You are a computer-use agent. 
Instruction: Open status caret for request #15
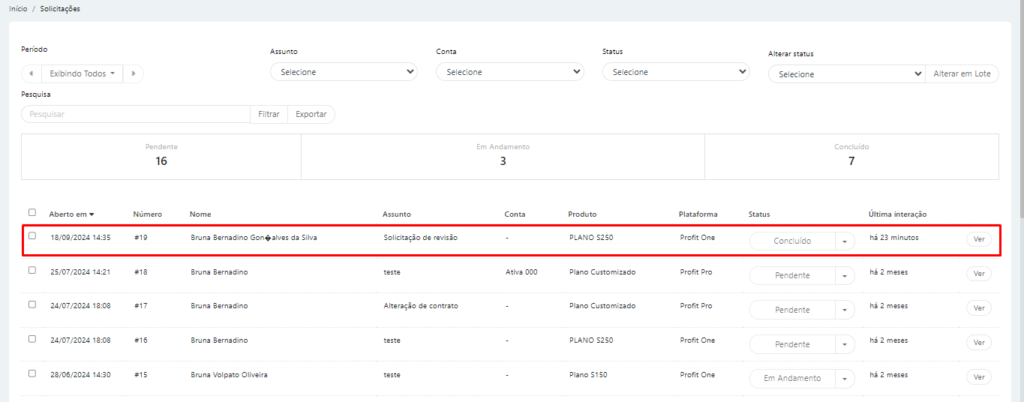tap(844, 378)
